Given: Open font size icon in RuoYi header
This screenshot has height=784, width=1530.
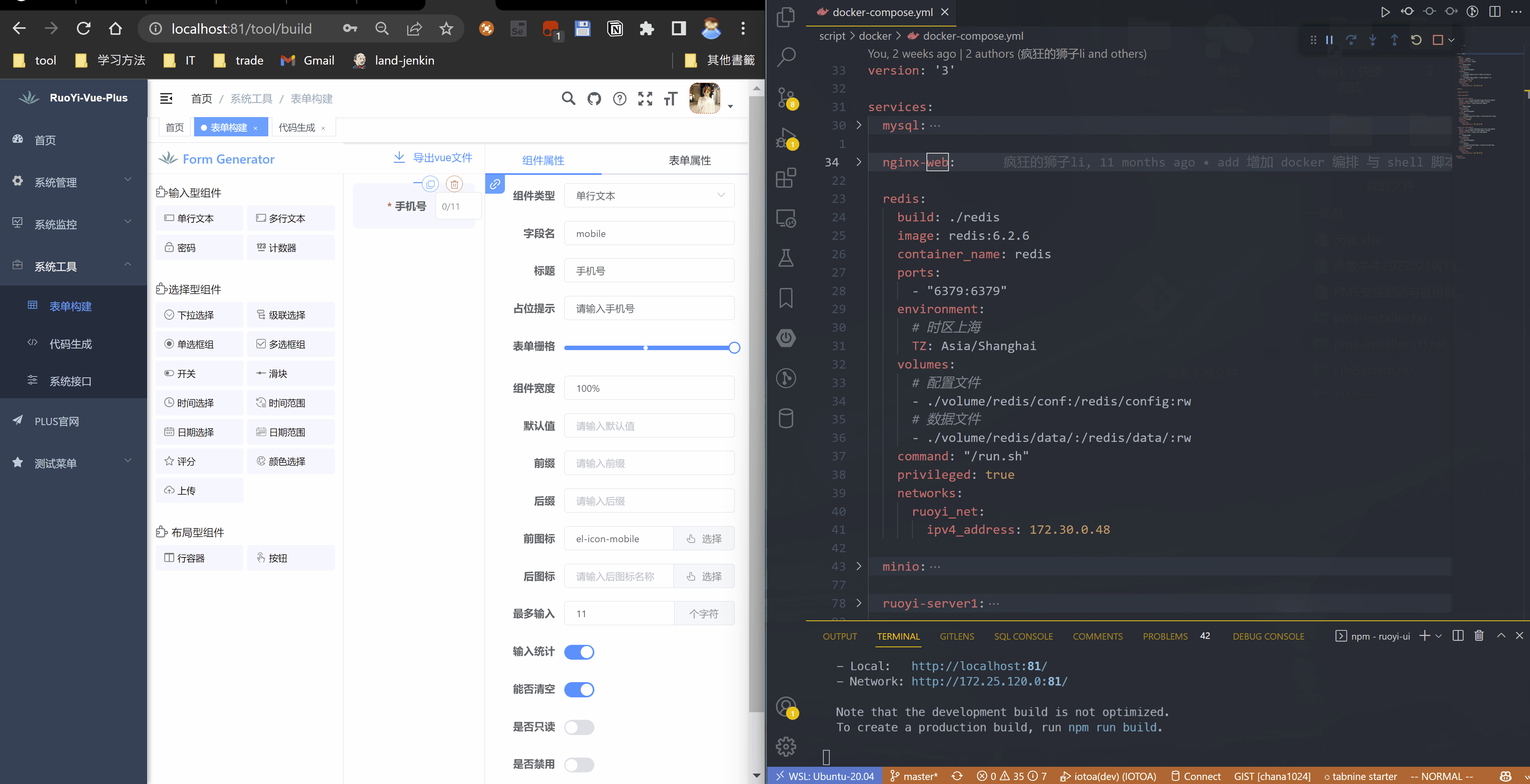Looking at the screenshot, I should [x=671, y=99].
